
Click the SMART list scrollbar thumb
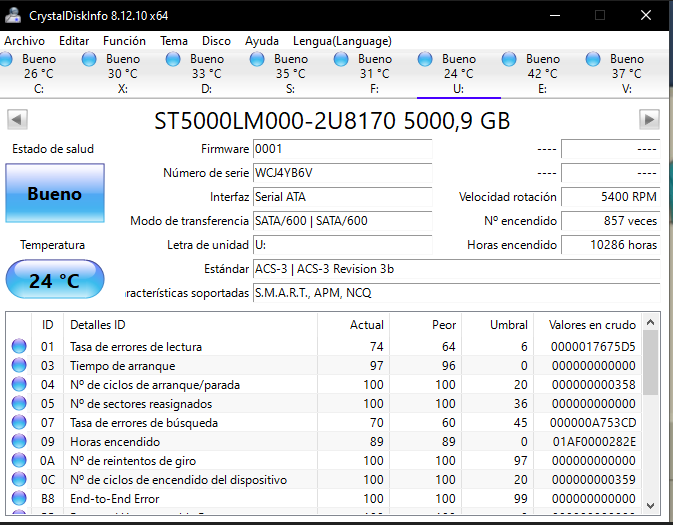pos(651,362)
